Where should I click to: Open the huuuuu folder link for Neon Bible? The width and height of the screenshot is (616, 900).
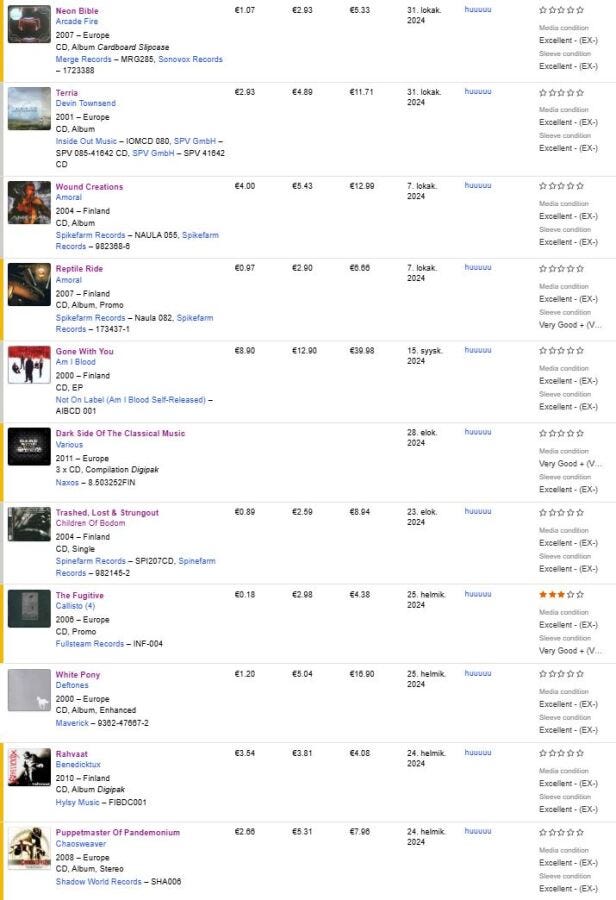pos(478,9)
